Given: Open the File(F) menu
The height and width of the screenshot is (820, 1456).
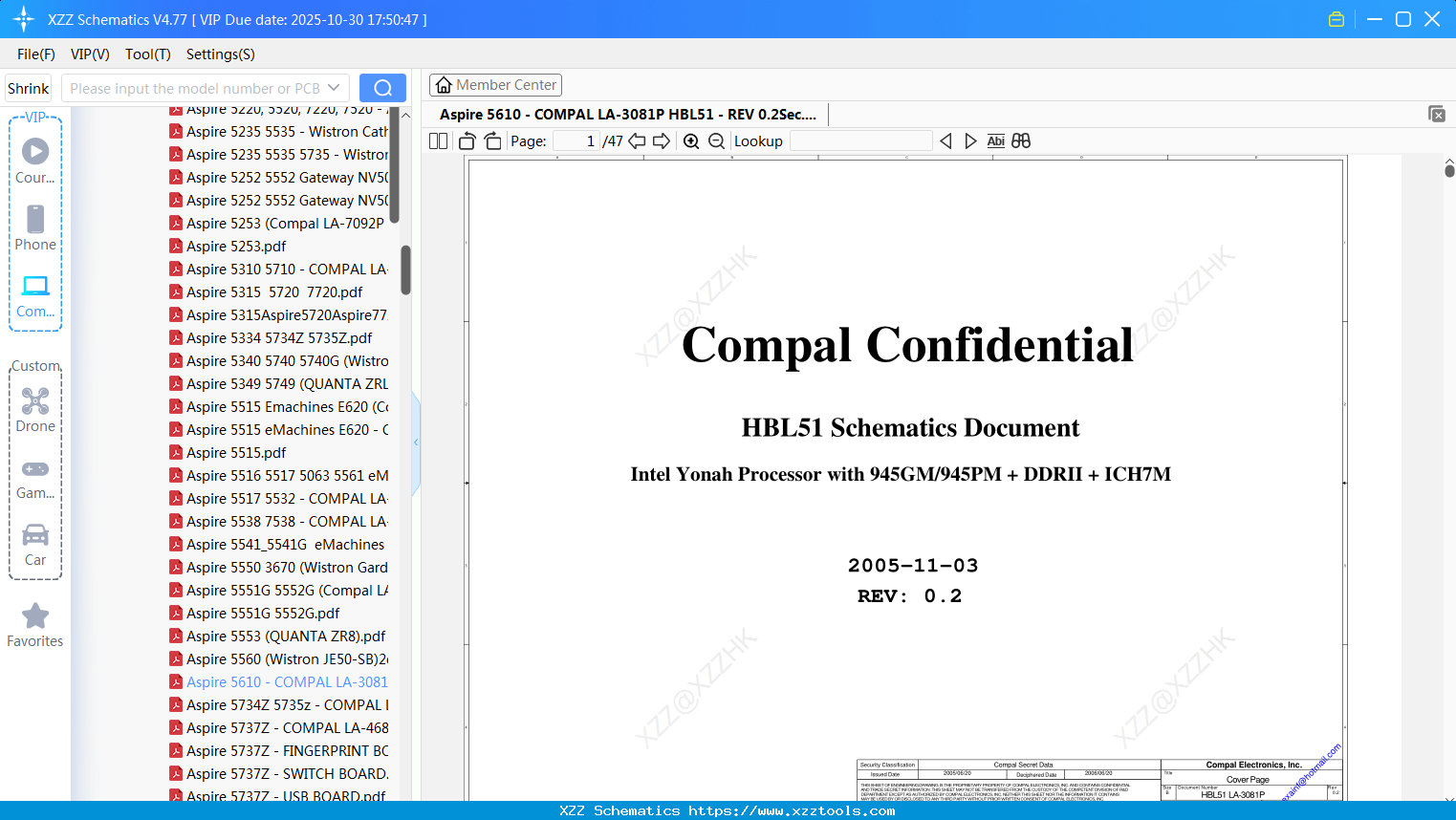Looking at the screenshot, I should (x=36, y=54).
